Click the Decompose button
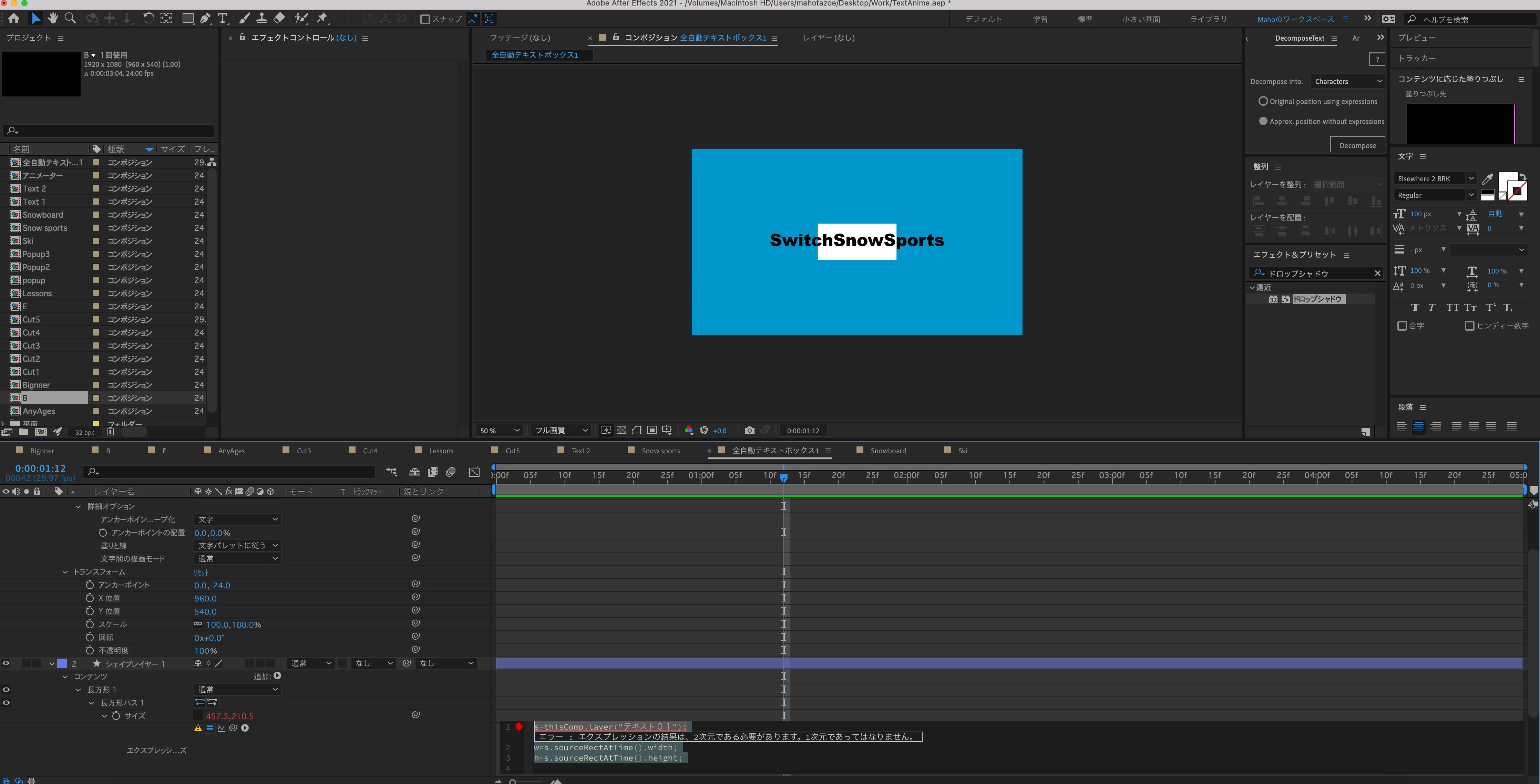 (x=1357, y=145)
